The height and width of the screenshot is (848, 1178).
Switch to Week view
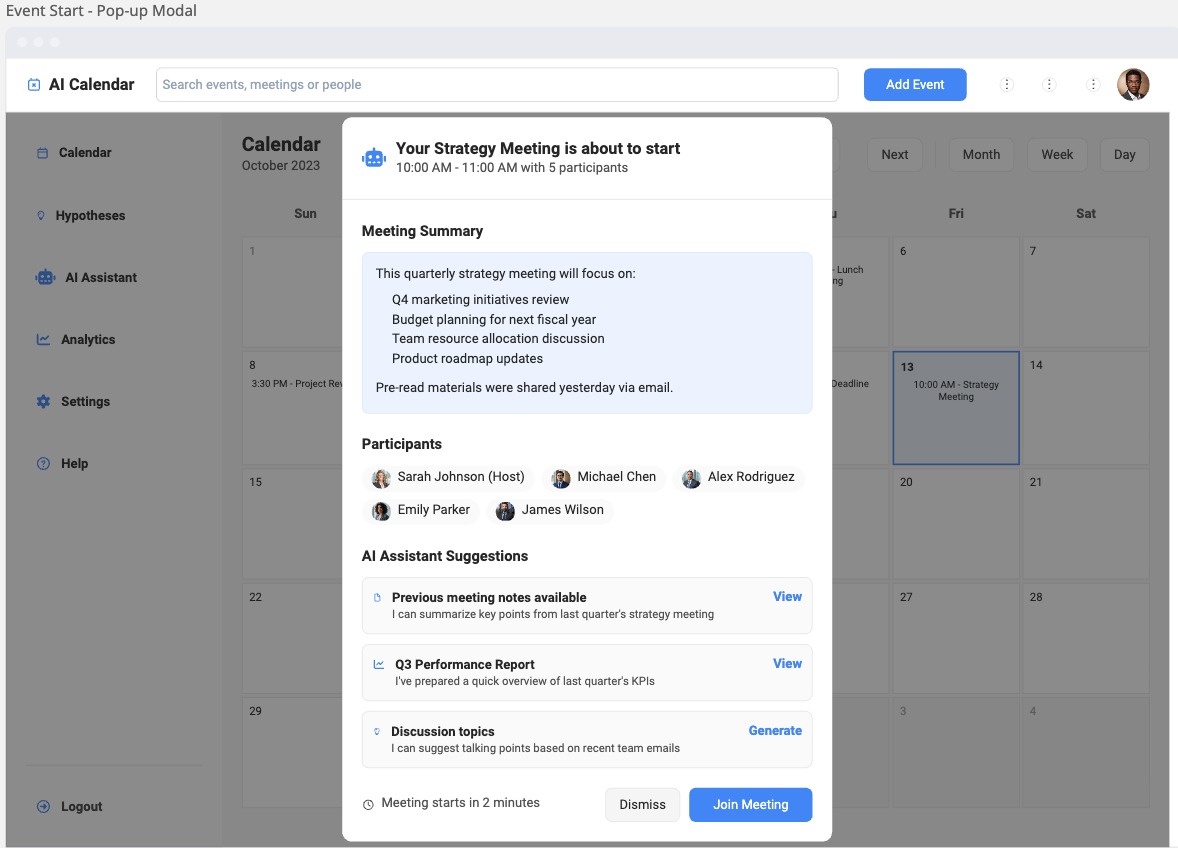pyautogui.click(x=1057, y=154)
